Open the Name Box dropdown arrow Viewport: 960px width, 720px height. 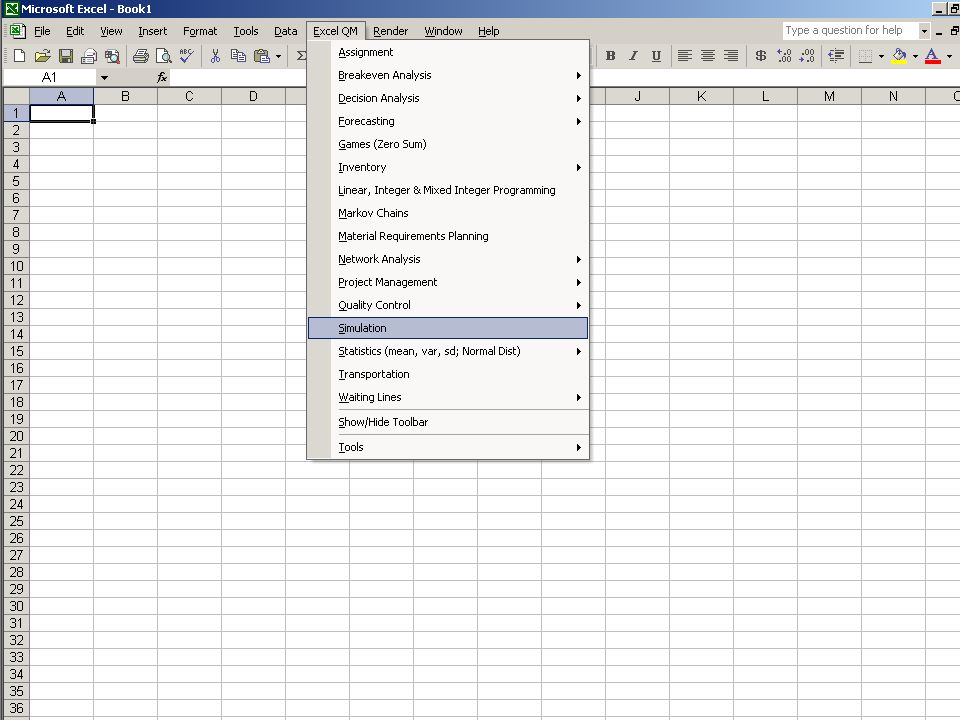(x=104, y=78)
